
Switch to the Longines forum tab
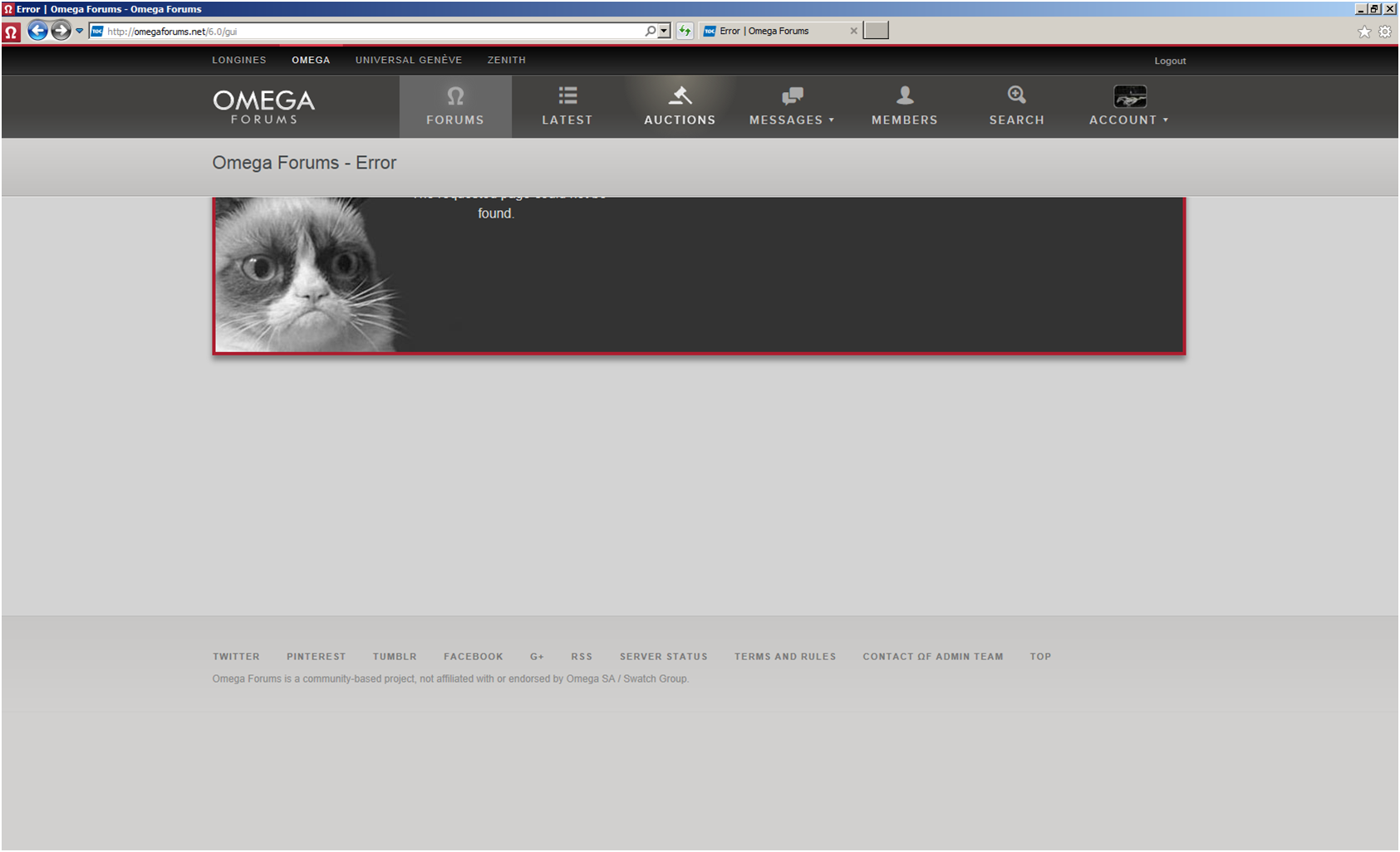pyautogui.click(x=239, y=60)
